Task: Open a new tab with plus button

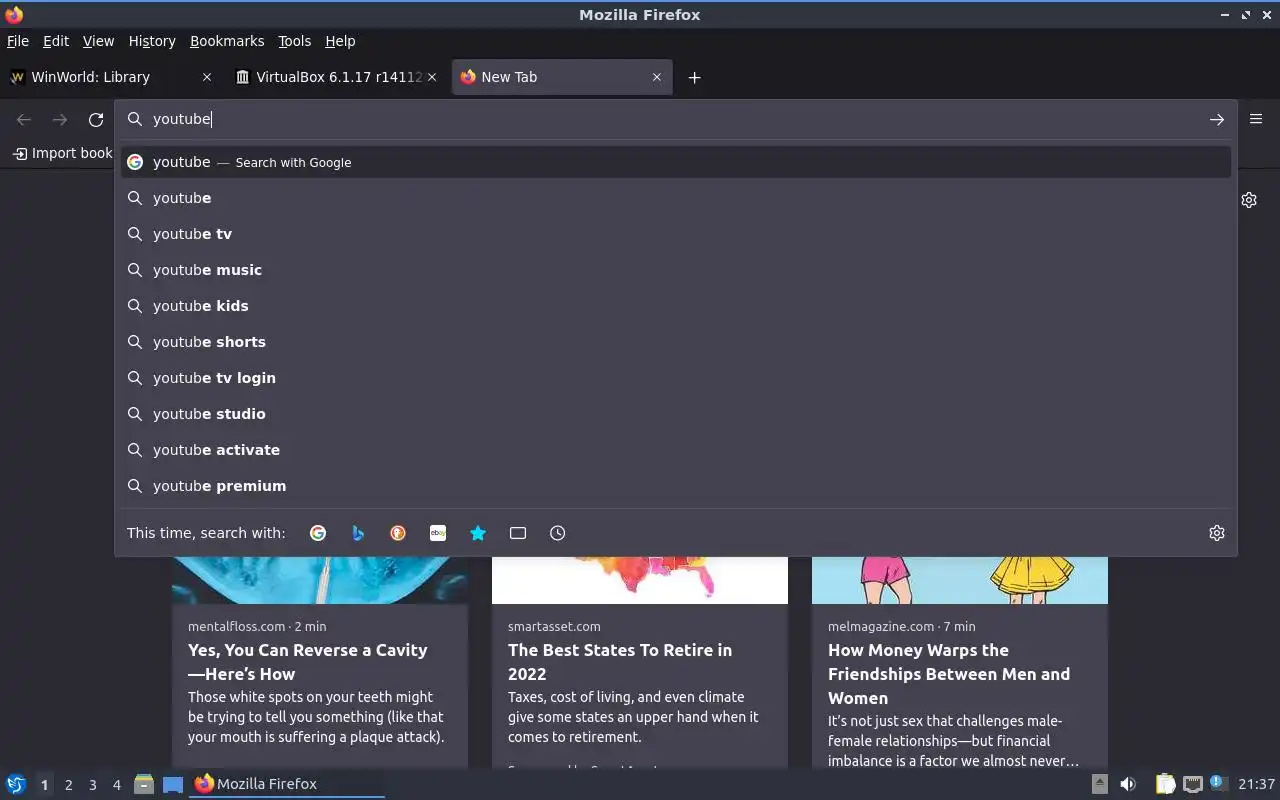Action: [x=694, y=77]
